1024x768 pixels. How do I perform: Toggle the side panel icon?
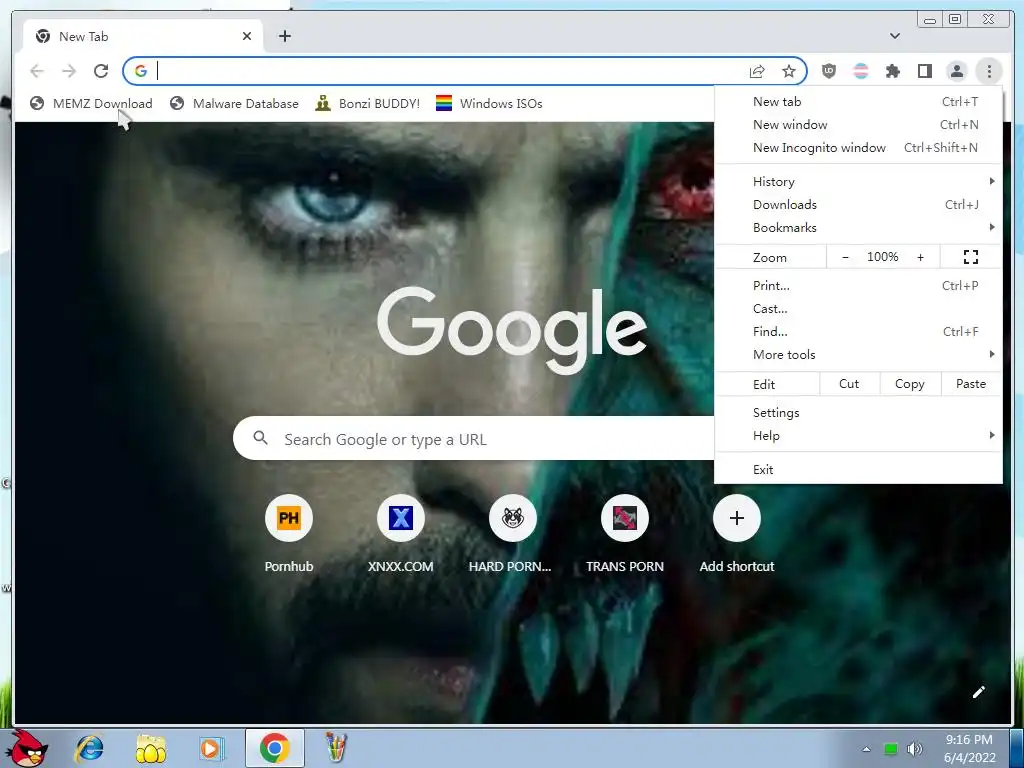[925, 71]
